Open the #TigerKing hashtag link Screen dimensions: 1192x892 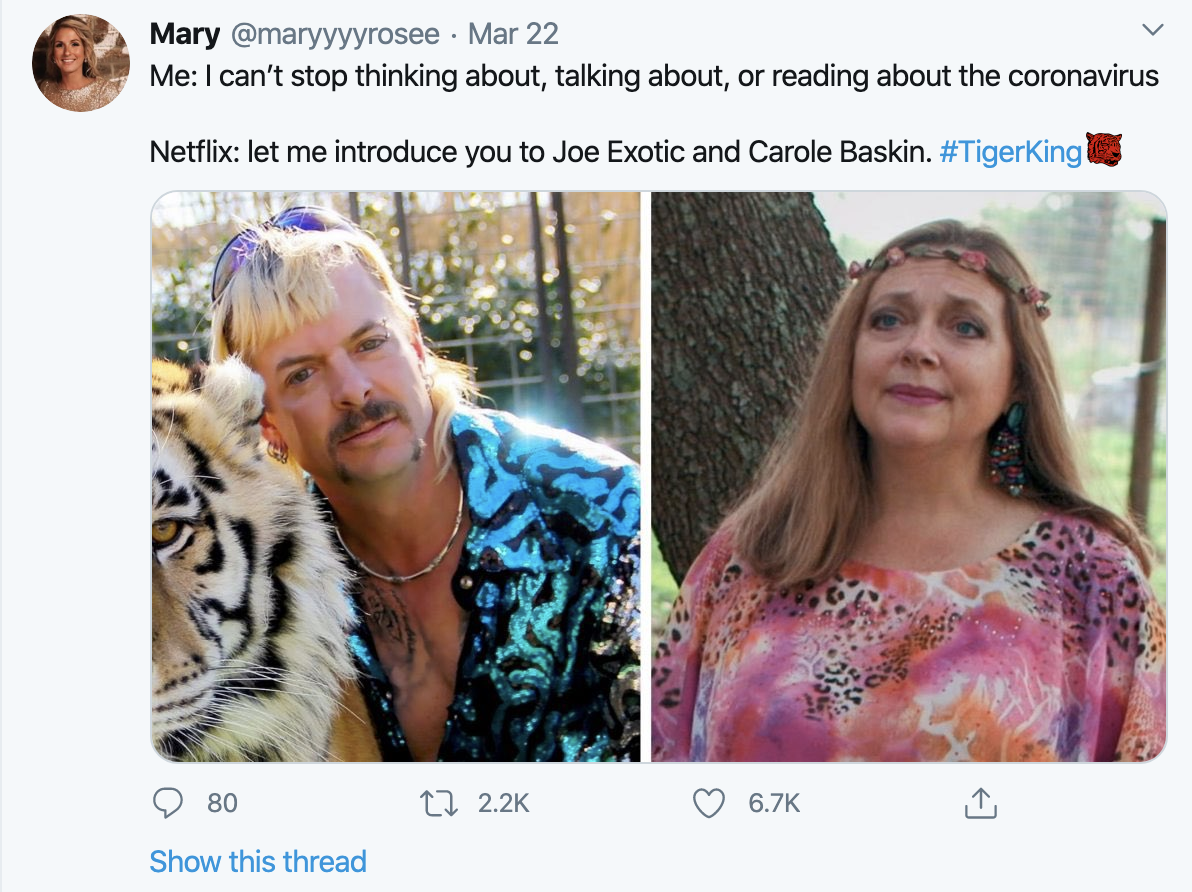pyautogui.click(x=1011, y=152)
